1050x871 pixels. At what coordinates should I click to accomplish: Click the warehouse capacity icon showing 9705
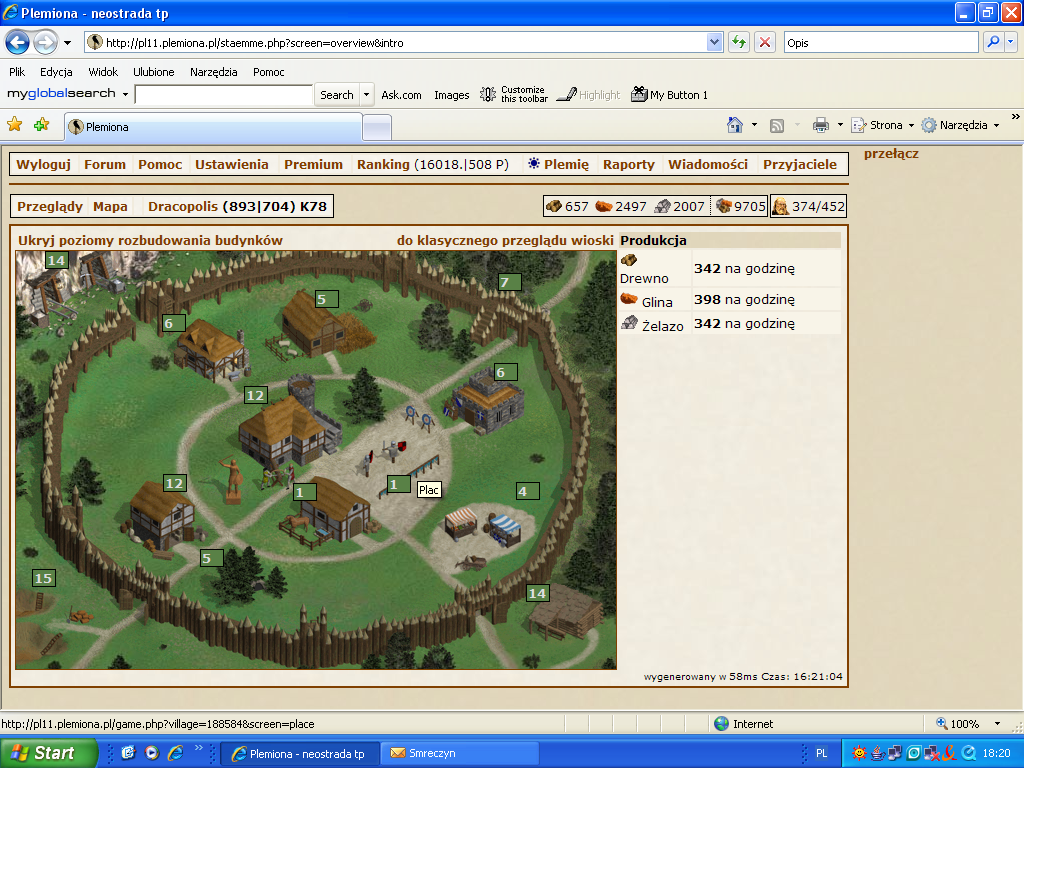point(723,206)
